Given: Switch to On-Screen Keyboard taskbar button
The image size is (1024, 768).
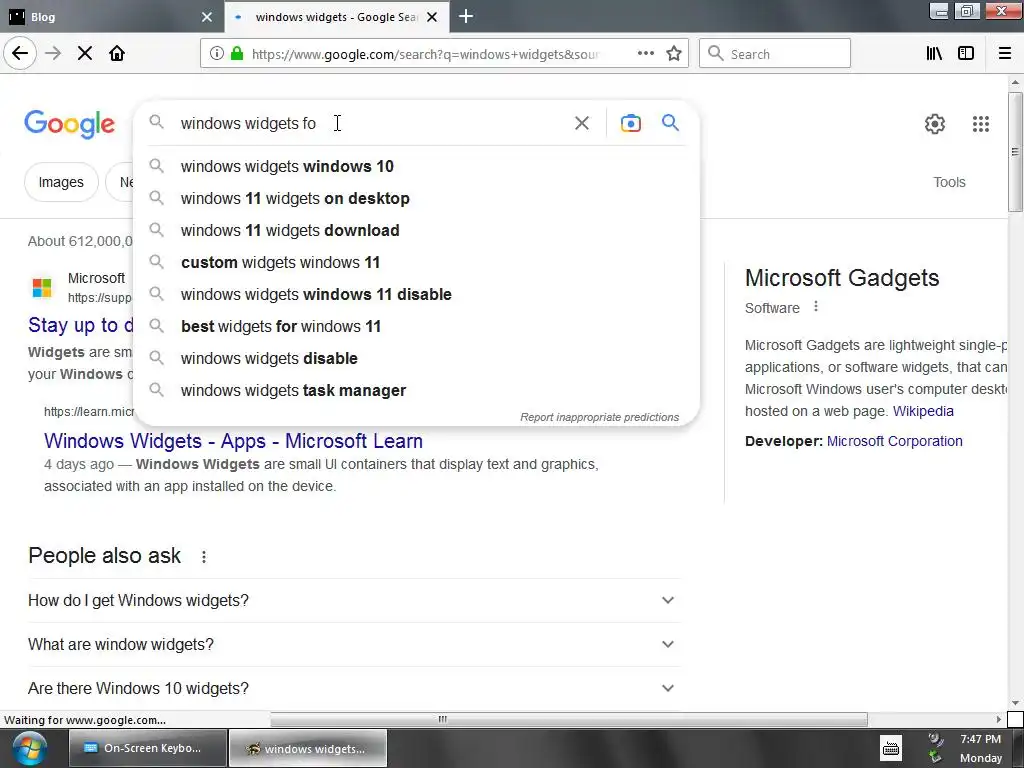Looking at the screenshot, I should click(x=148, y=748).
